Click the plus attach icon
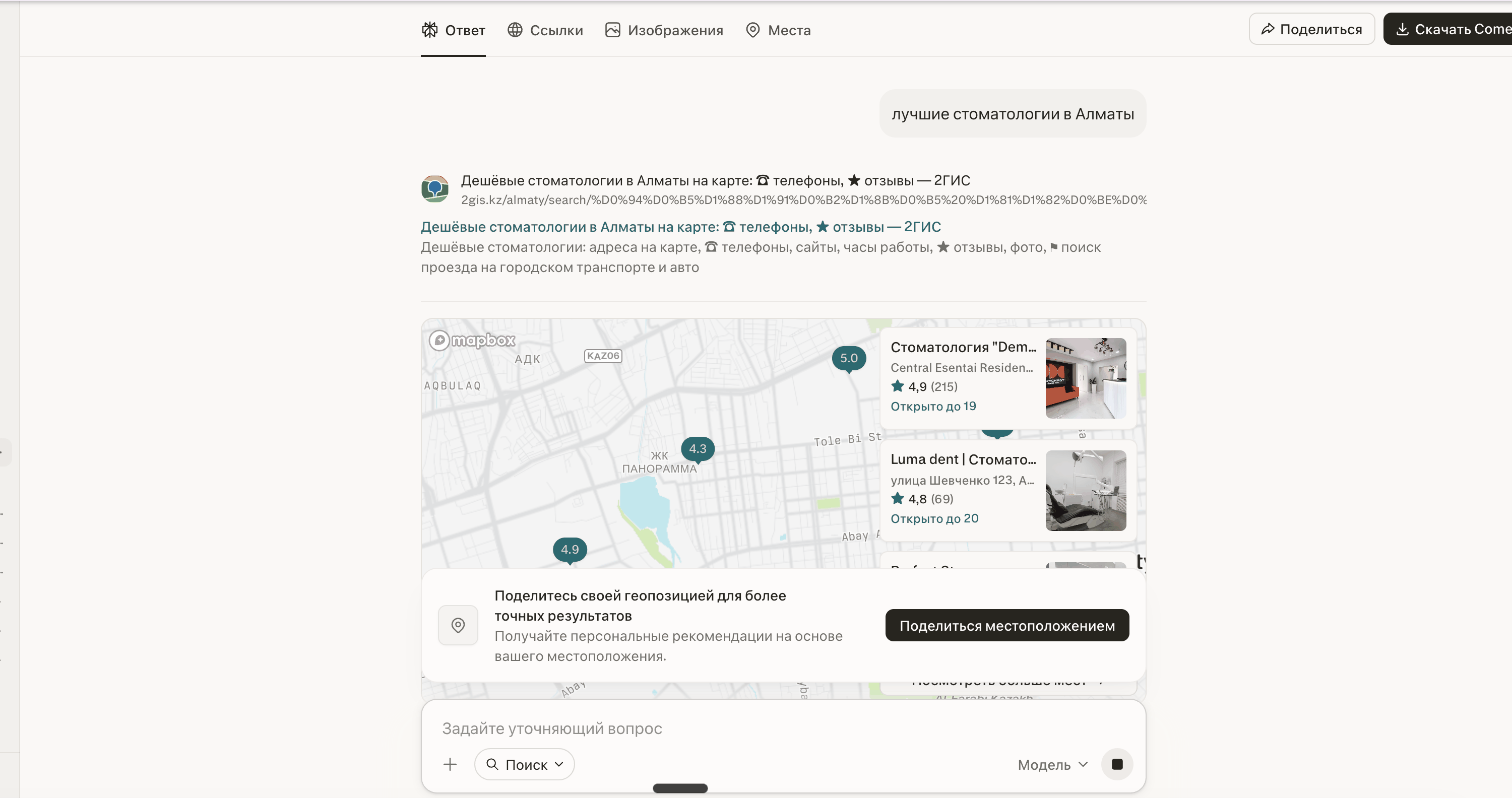 450,765
